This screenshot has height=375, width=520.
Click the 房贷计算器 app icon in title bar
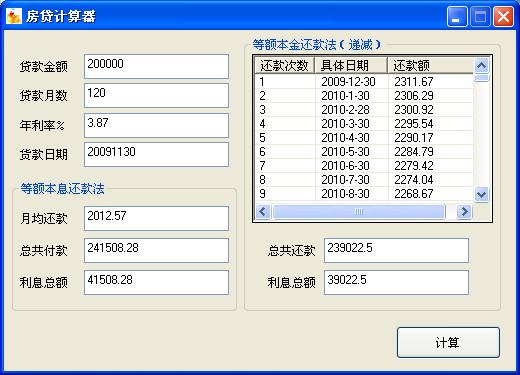click(14, 16)
